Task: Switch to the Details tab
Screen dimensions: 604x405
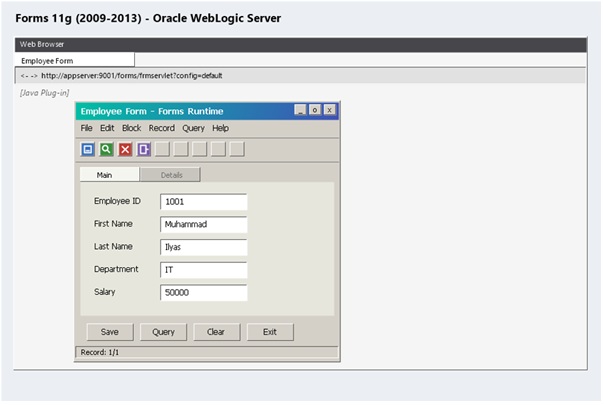Action: coord(170,175)
